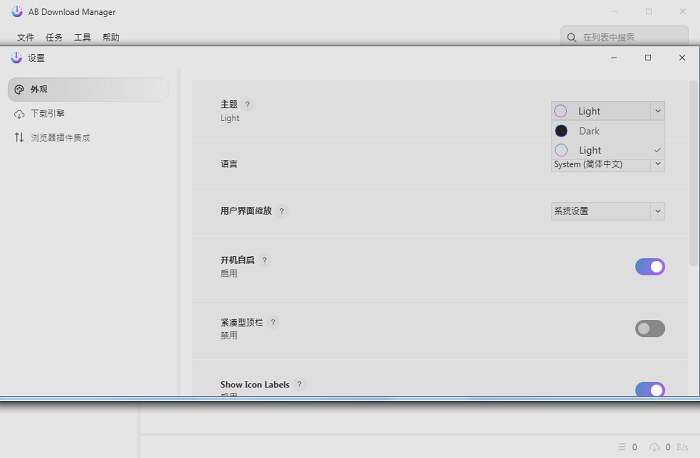The width and height of the screenshot is (700, 458).
Task: Click the dark color circle beside Dark
Action: (561, 131)
